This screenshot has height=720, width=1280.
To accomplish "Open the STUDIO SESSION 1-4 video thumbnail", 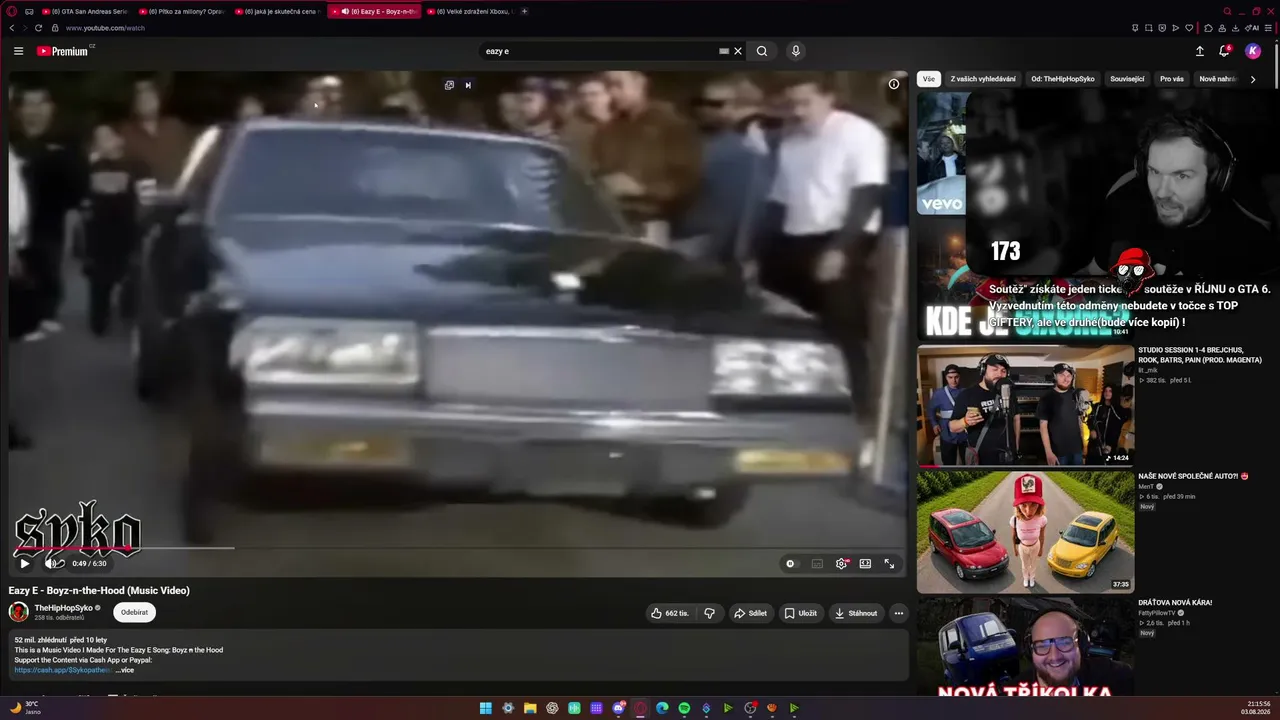I will tap(1026, 406).
